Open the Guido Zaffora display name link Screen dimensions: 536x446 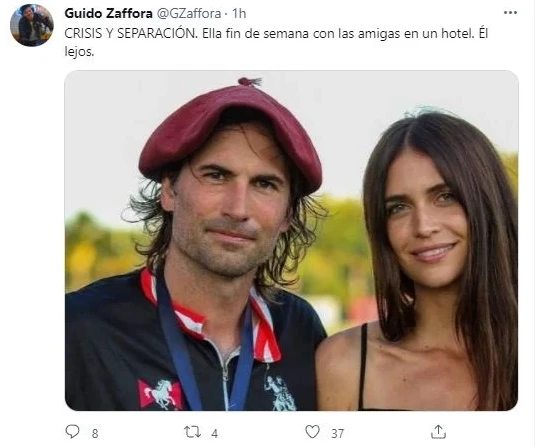pos(108,13)
